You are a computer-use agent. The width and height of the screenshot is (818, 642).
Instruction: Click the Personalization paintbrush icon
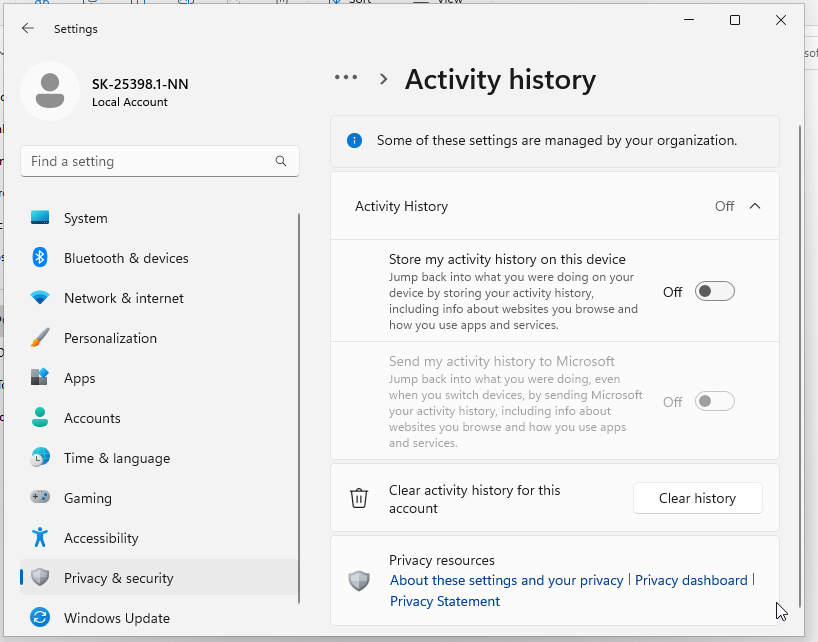40,337
